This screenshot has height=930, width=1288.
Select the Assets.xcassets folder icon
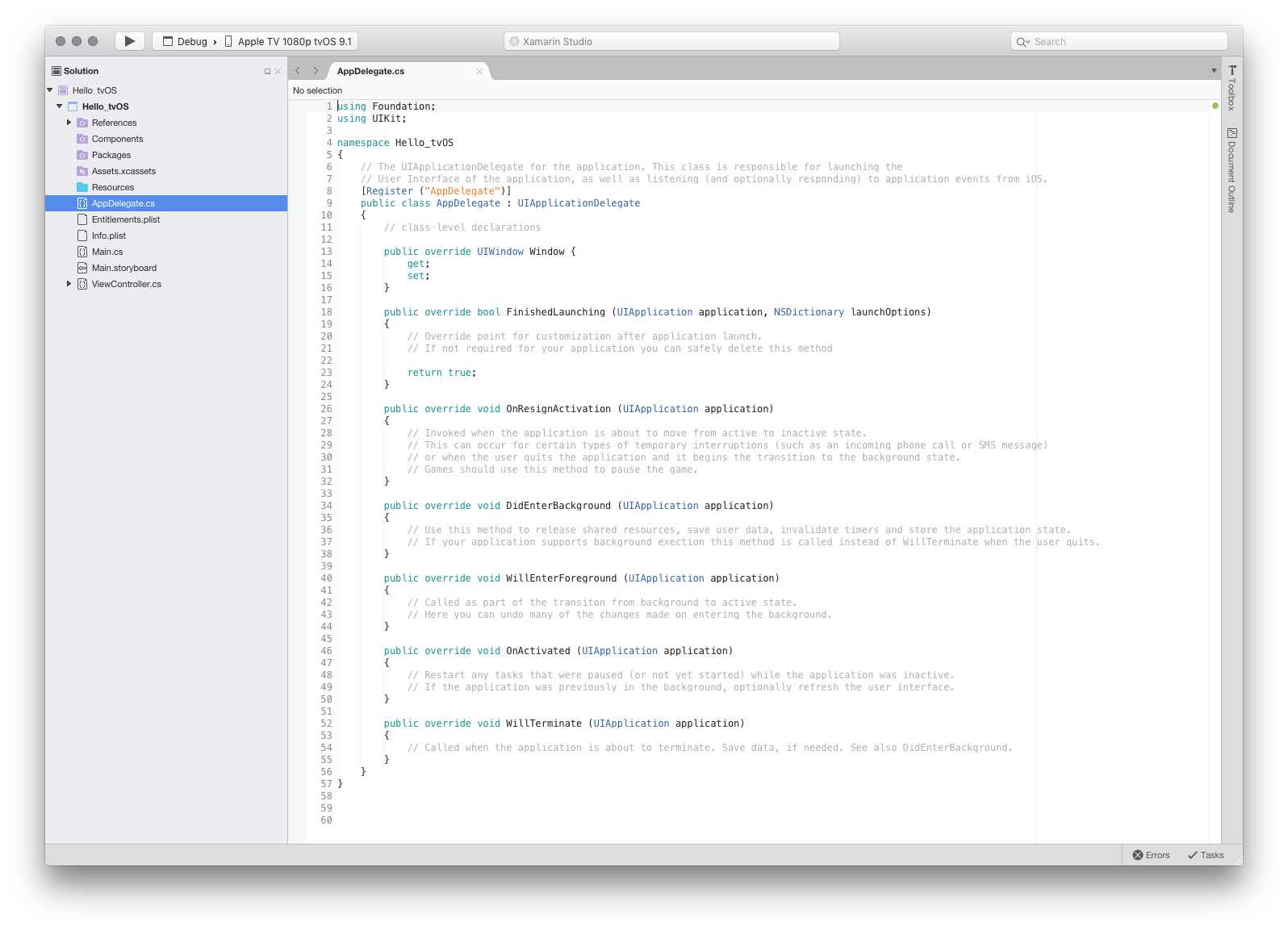pos(82,171)
